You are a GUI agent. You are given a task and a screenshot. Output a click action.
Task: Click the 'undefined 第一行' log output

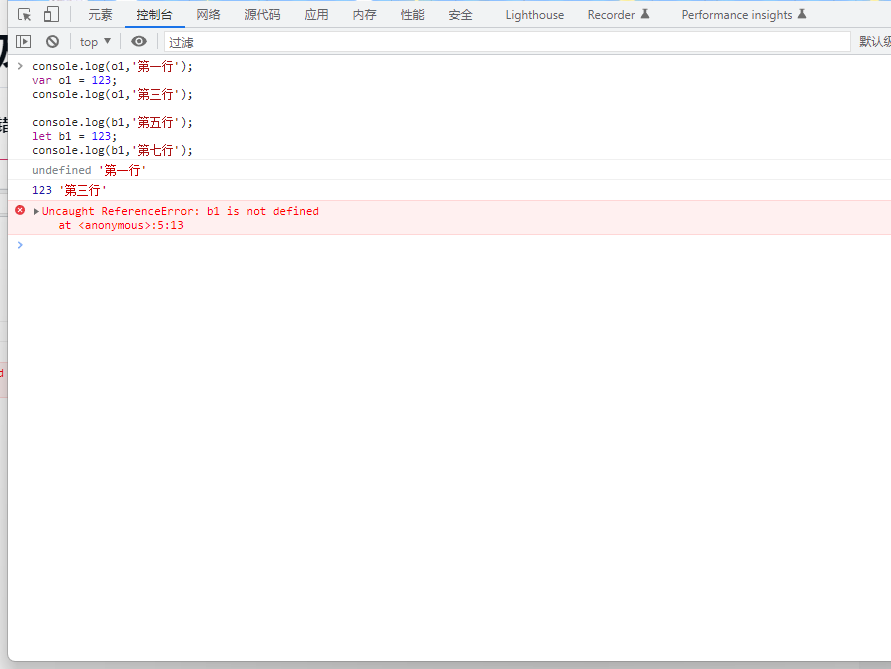(89, 170)
